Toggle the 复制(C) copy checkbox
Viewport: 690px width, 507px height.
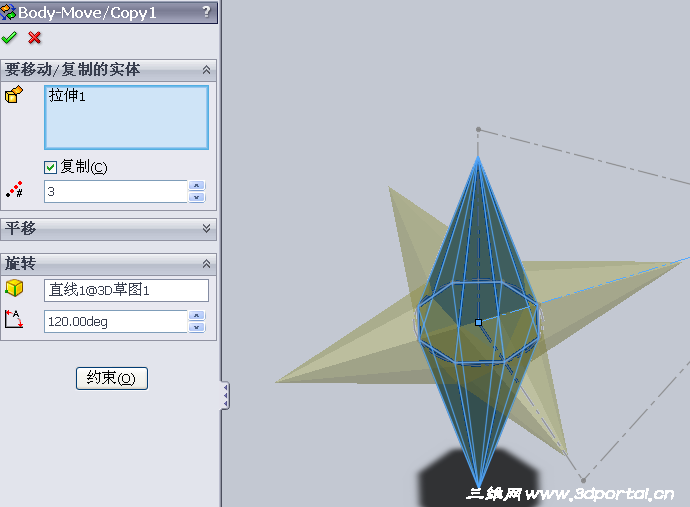(51, 167)
